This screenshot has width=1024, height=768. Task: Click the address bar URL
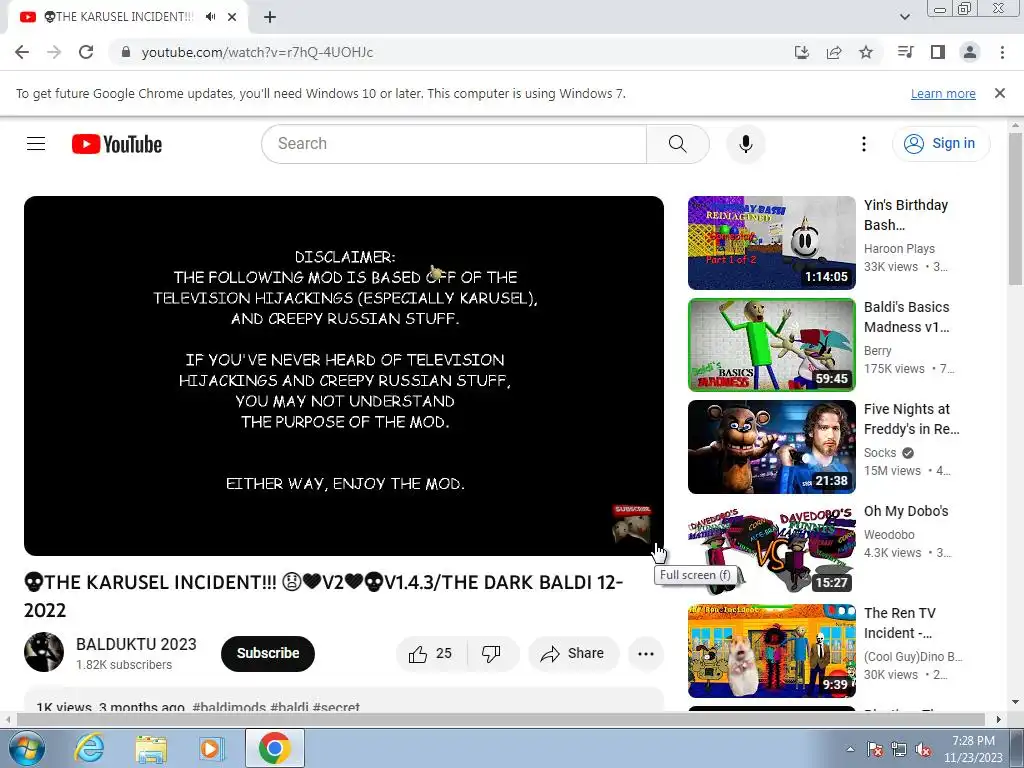[257, 52]
